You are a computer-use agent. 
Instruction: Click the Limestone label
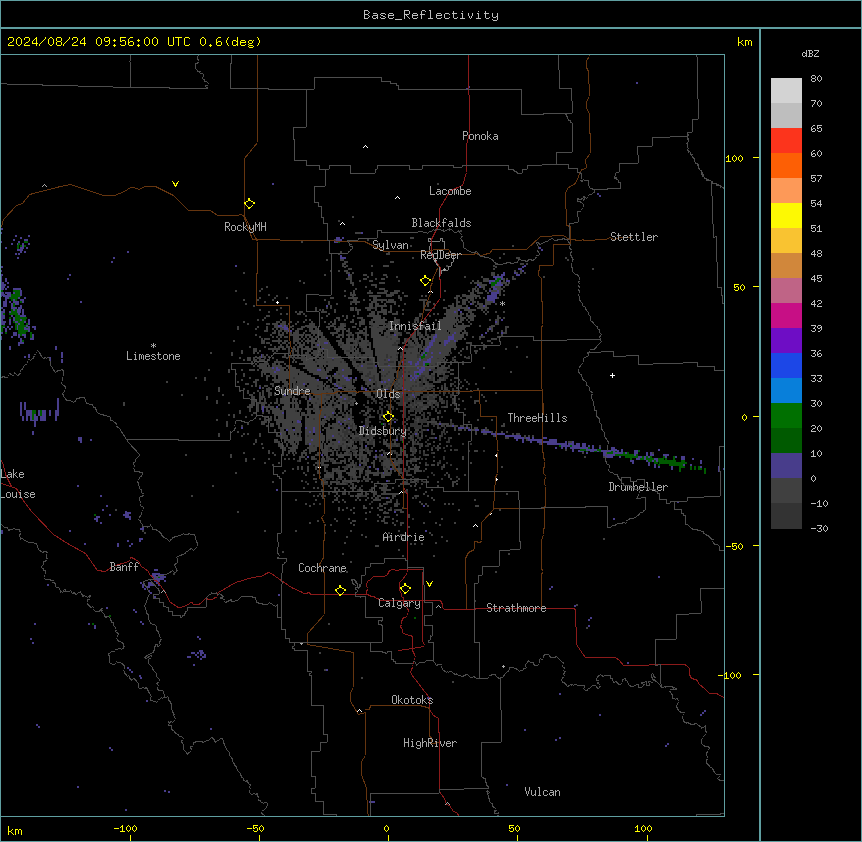click(x=153, y=356)
